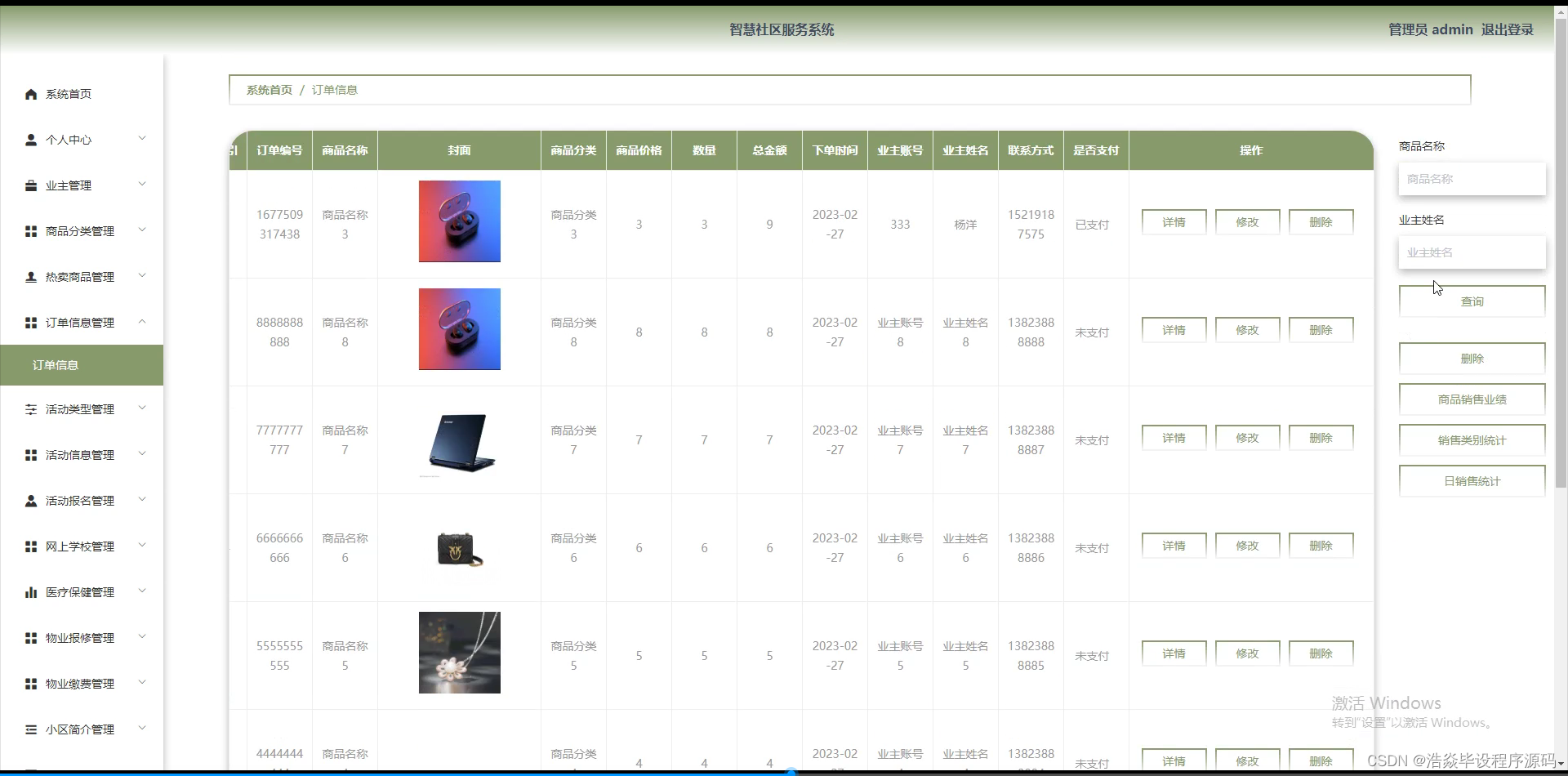Image resolution: width=1568 pixels, height=776 pixels.
Task: Click the grid icon beside 物业报修管理
Action: click(31, 638)
